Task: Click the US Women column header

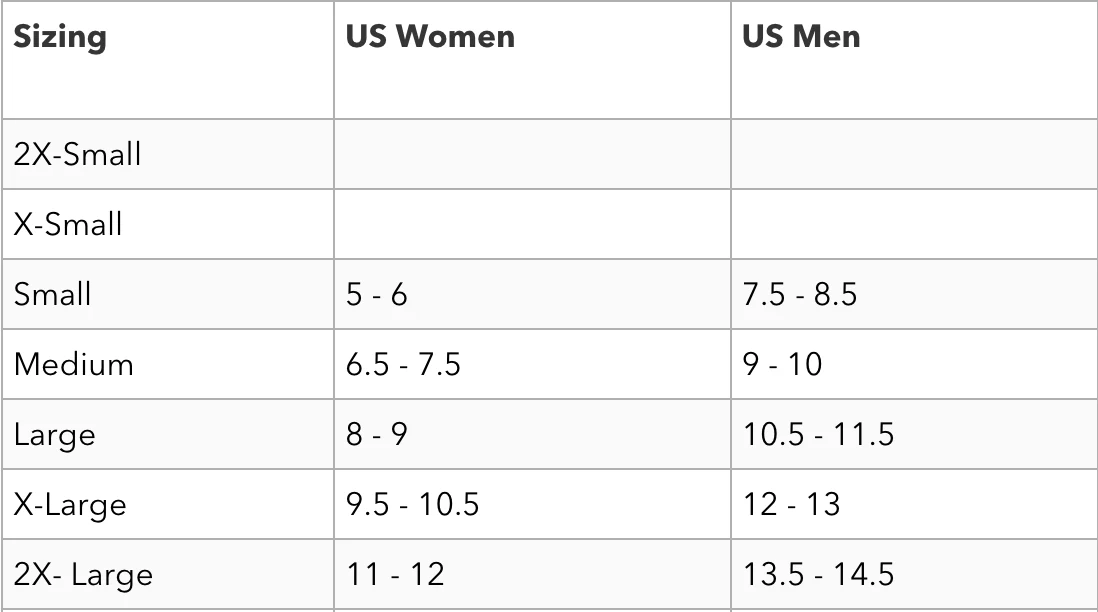Action: [430, 36]
